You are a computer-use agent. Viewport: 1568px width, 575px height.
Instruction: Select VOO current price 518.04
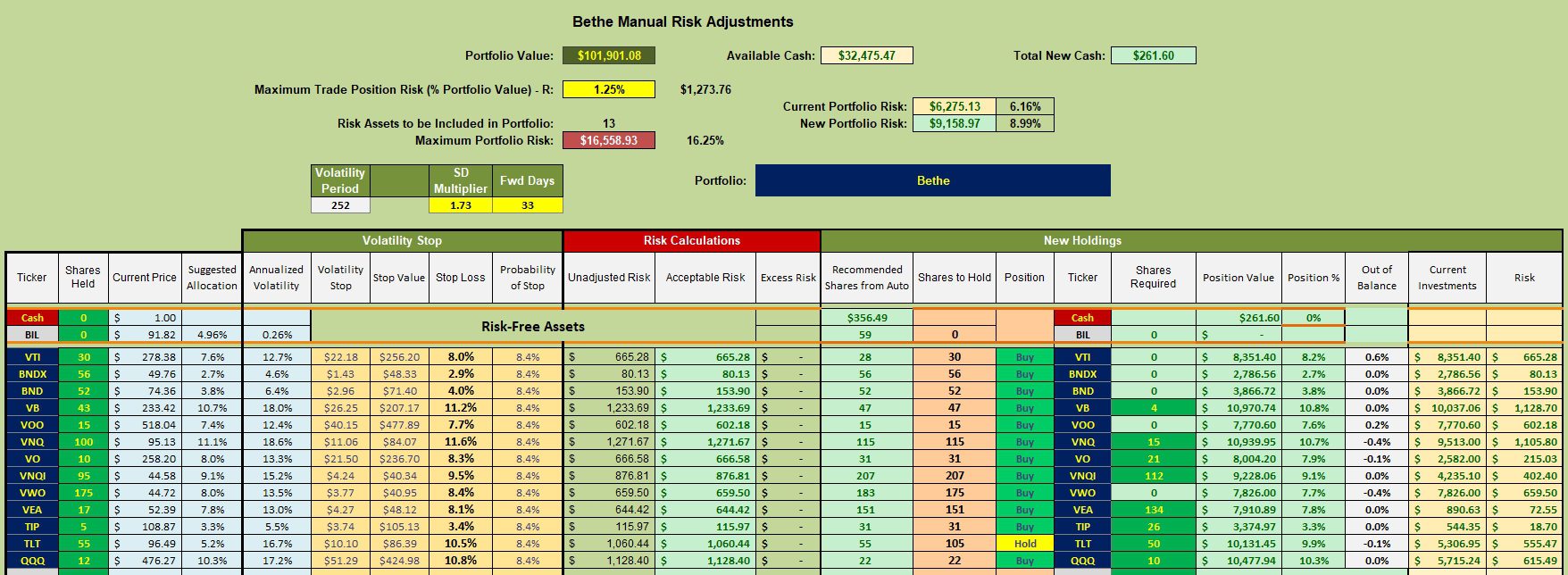(145, 425)
